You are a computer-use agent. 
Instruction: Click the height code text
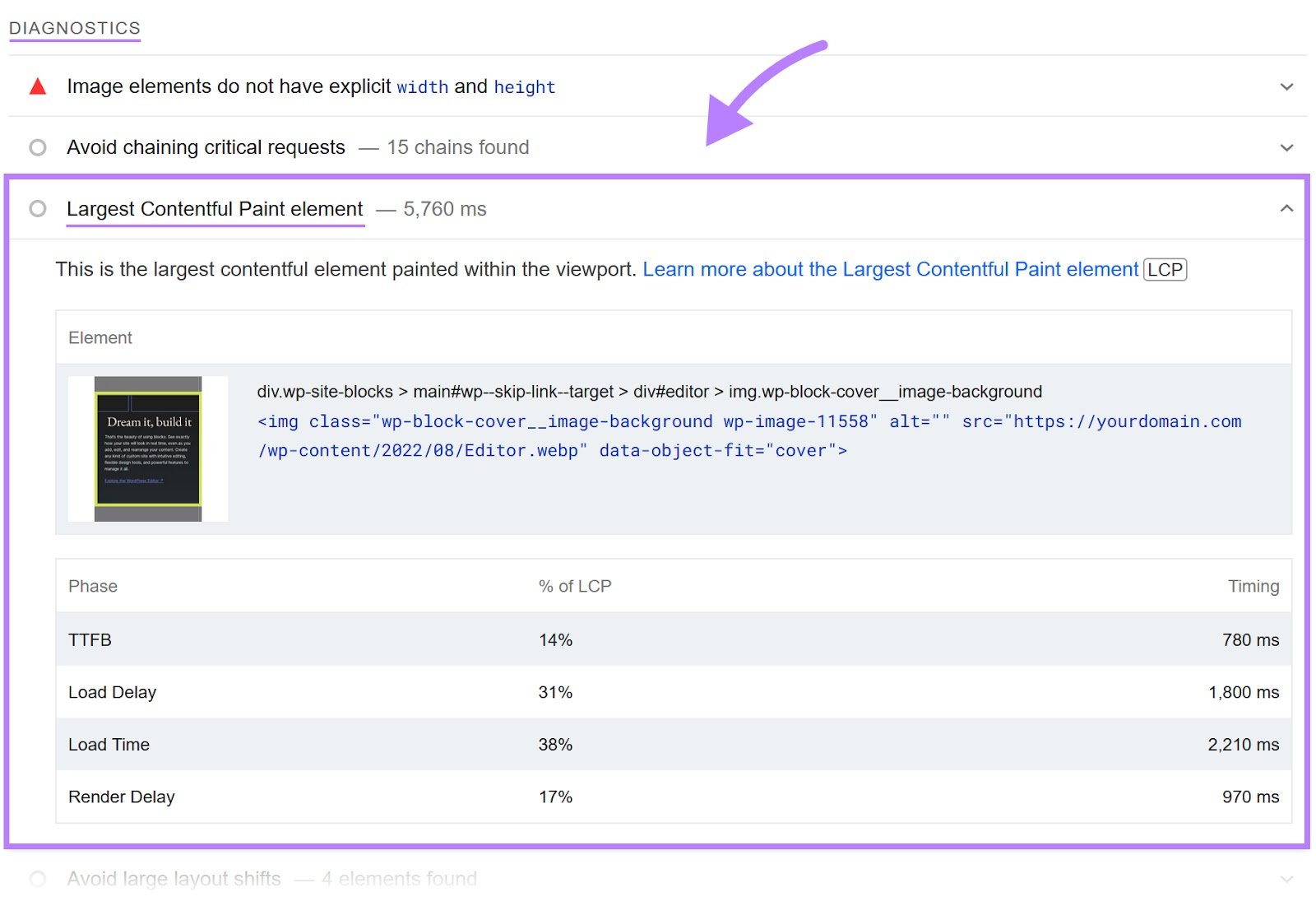[x=525, y=87]
